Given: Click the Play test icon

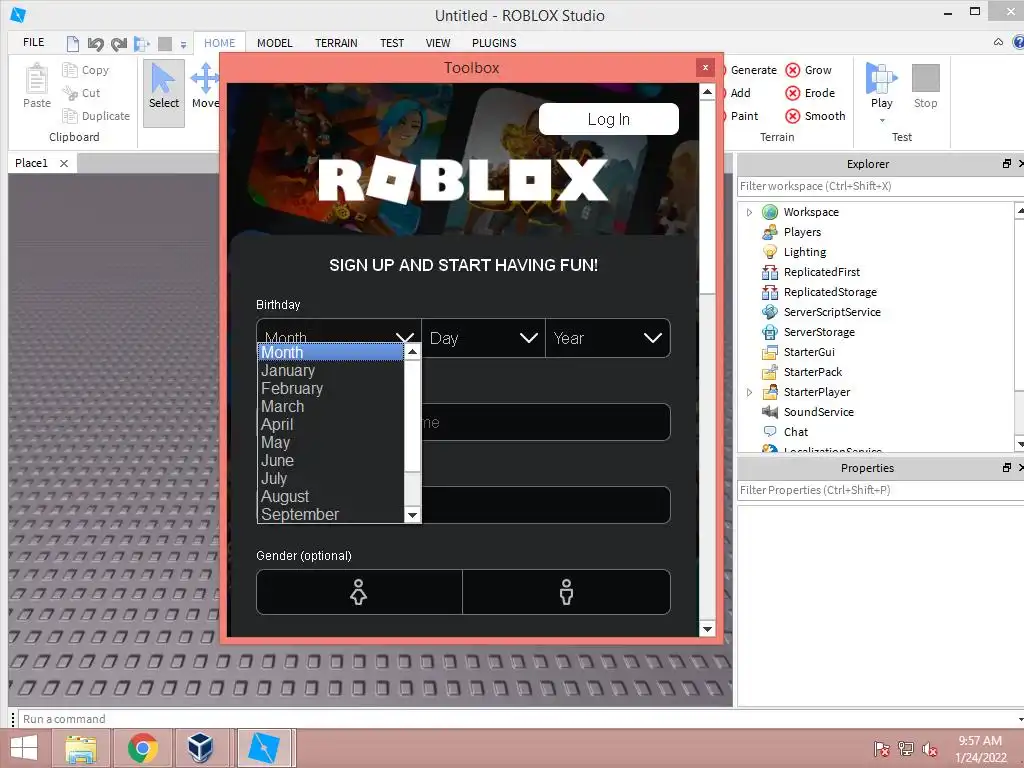Looking at the screenshot, I should tap(881, 78).
